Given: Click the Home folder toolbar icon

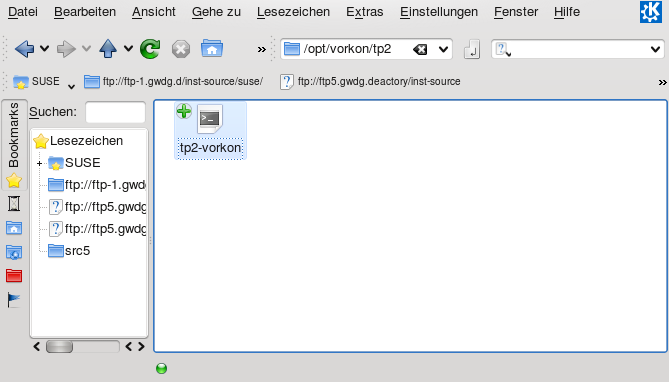Looking at the screenshot, I should (212, 49).
